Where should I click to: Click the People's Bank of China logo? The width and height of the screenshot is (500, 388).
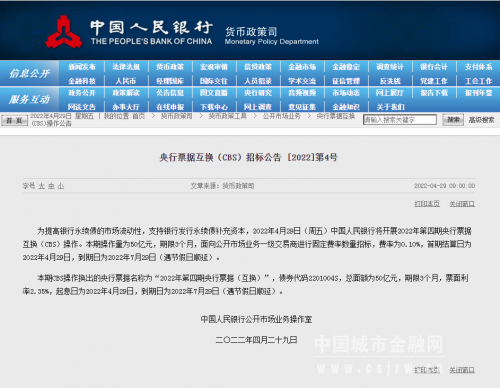point(64,32)
